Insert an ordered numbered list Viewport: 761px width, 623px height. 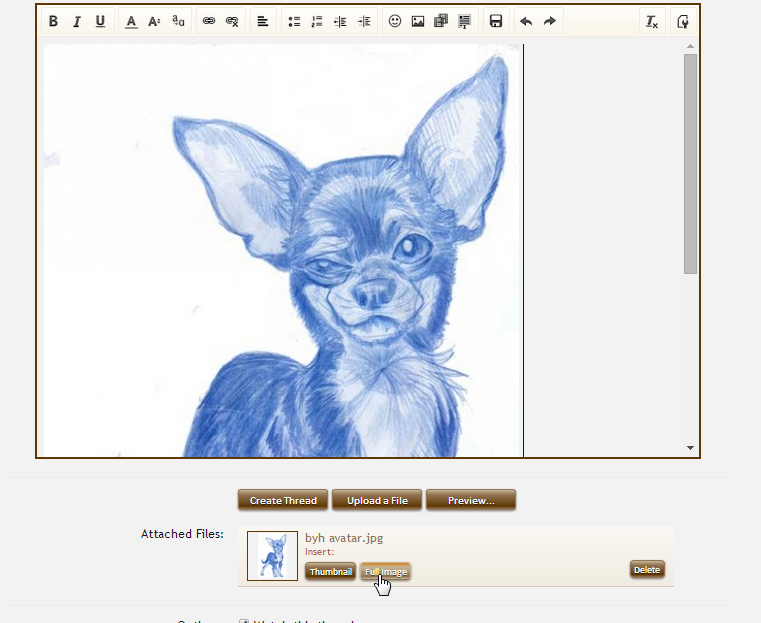(x=317, y=21)
